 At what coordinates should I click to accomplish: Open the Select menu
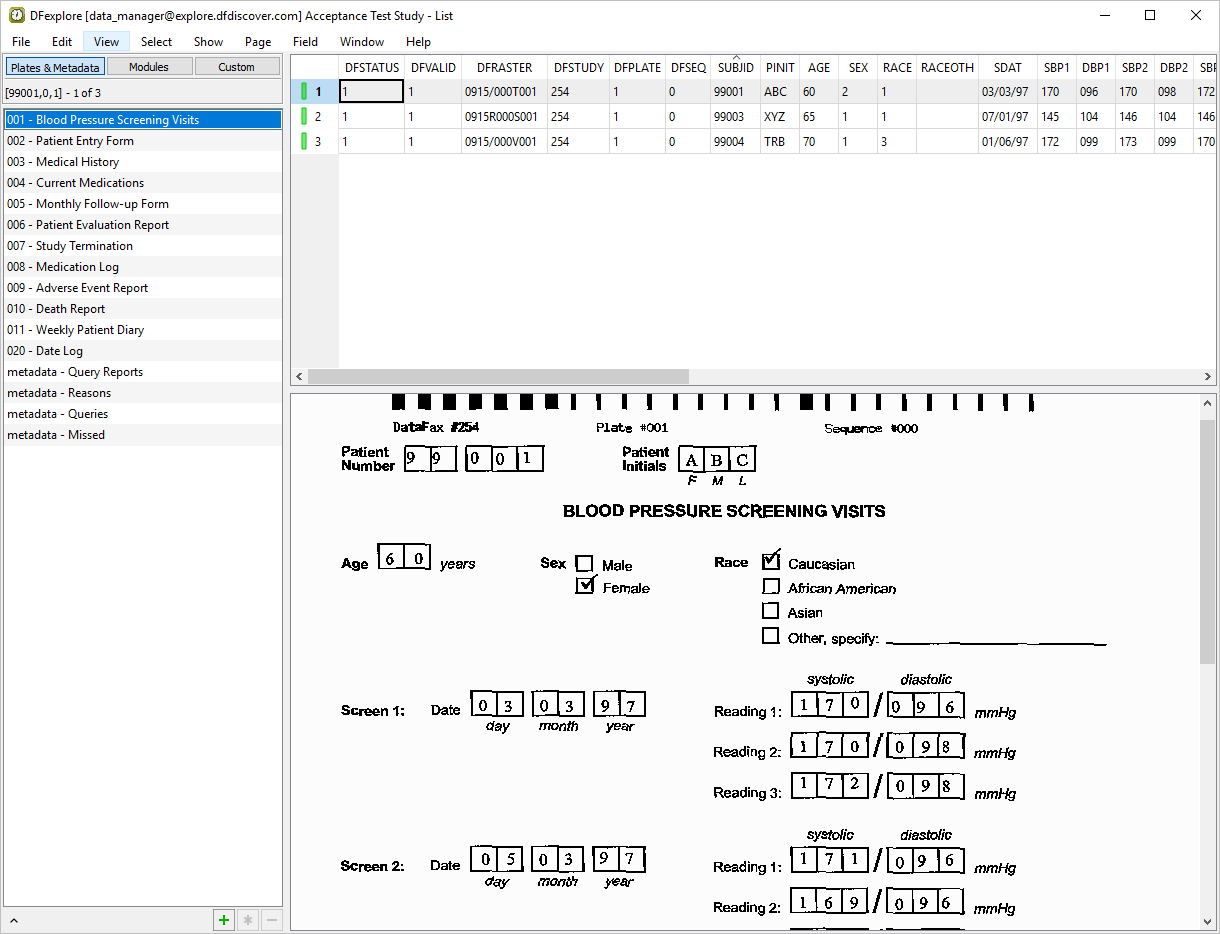156,42
